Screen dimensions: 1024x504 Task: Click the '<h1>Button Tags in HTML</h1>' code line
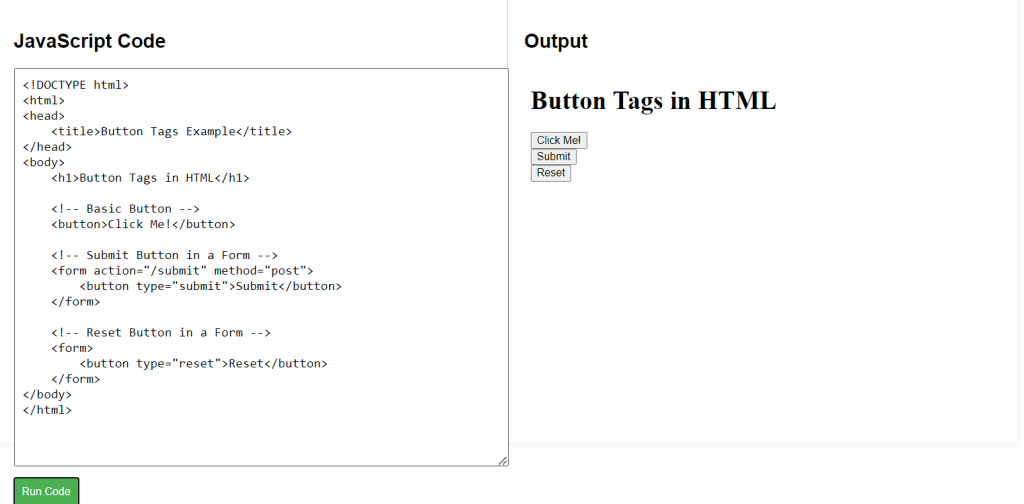(150, 178)
